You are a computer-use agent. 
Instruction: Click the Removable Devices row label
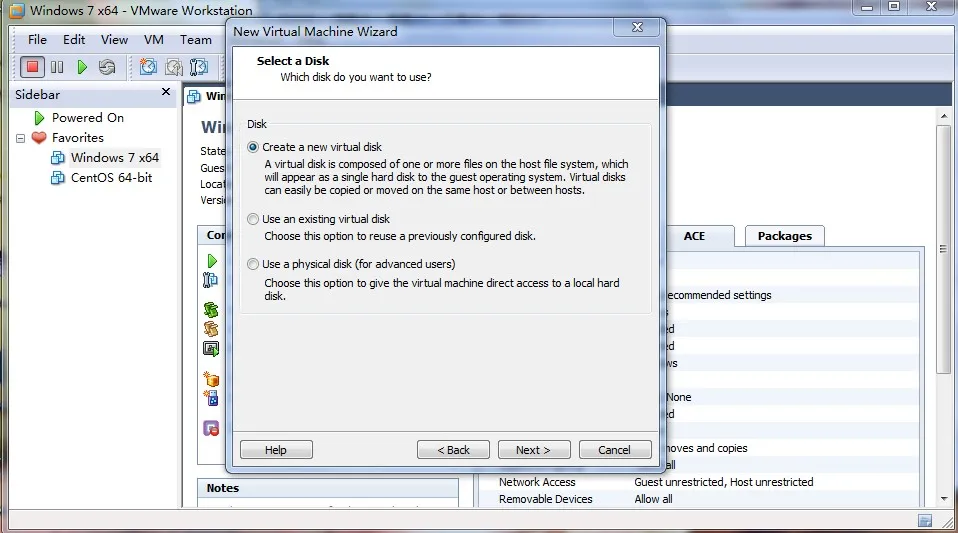[x=546, y=499]
